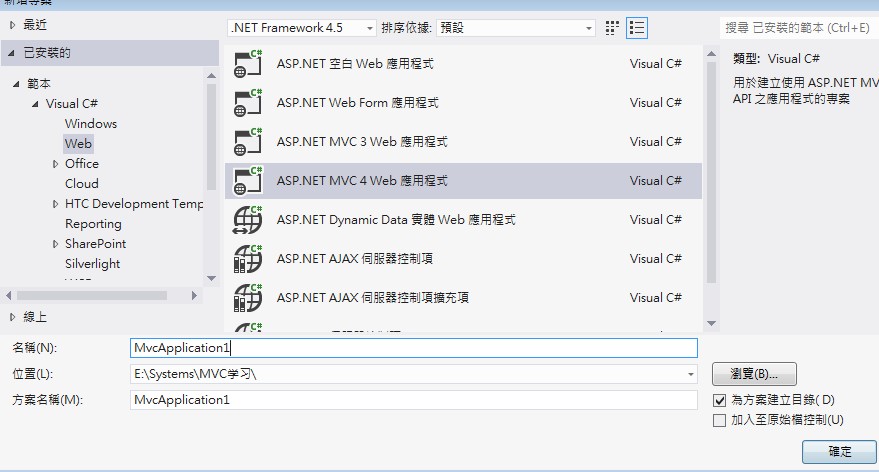Screen dimensions: 879x472
Task: Expand the 最近 section
Action: click(x=12, y=25)
